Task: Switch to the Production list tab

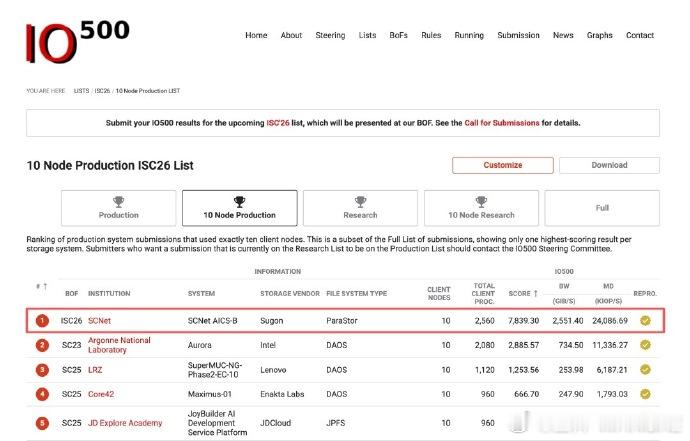Action: pyautogui.click(x=118, y=208)
